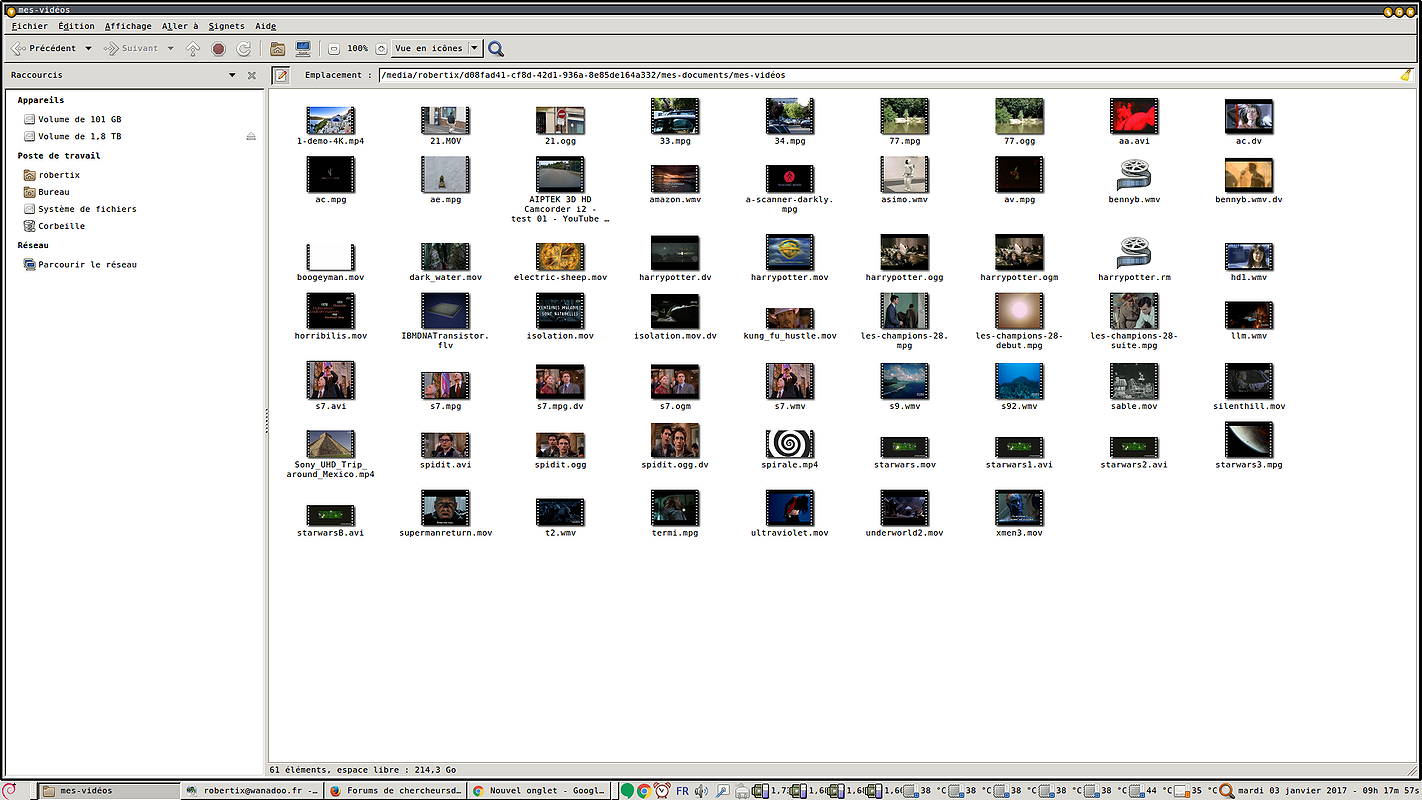Click the red stop loading icon

tap(218, 48)
